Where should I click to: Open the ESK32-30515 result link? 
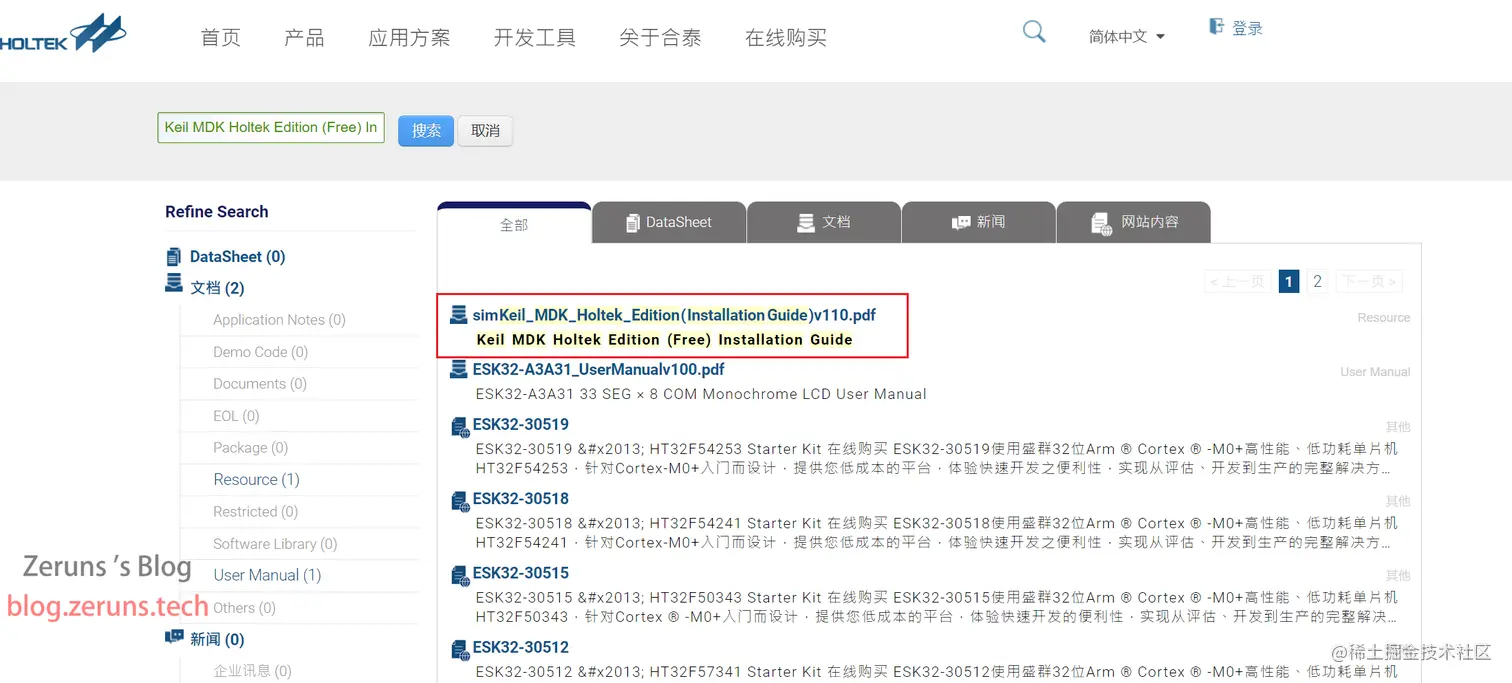521,573
